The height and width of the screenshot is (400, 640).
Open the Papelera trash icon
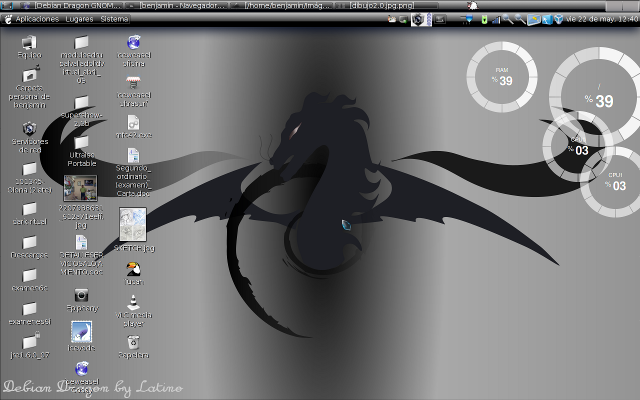coord(133,342)
